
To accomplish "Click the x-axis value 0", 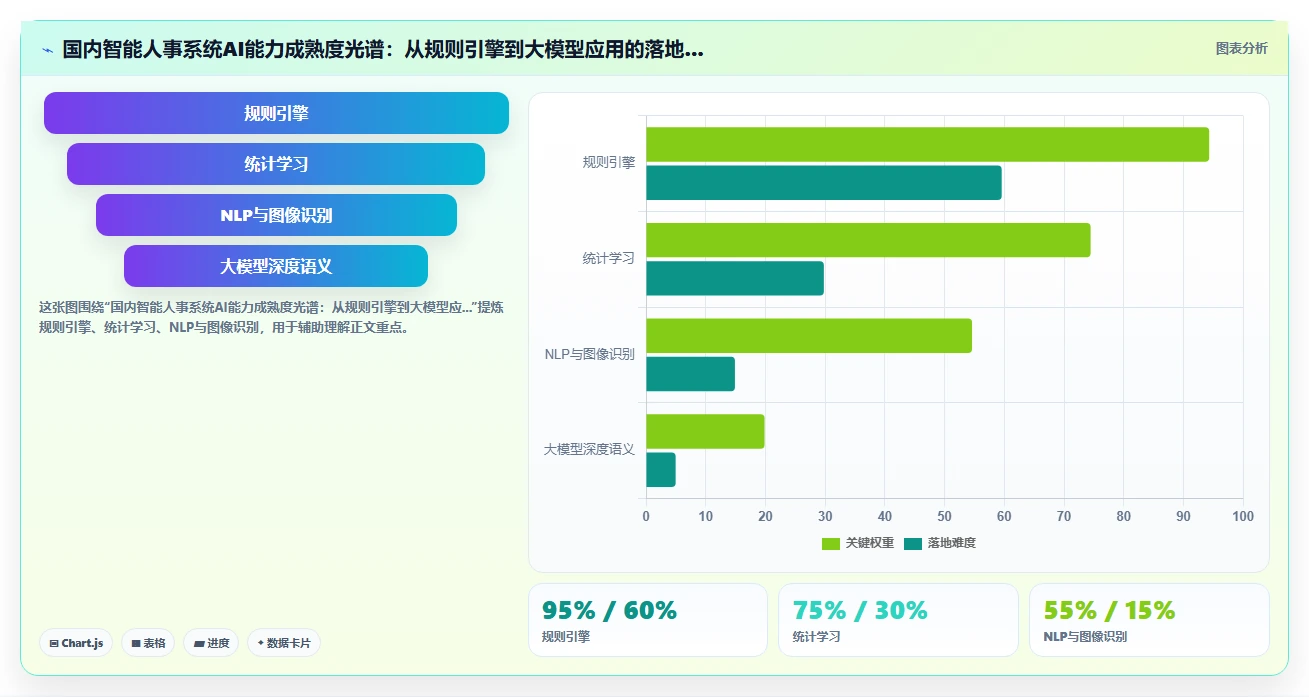I will (x=646, y=517).
